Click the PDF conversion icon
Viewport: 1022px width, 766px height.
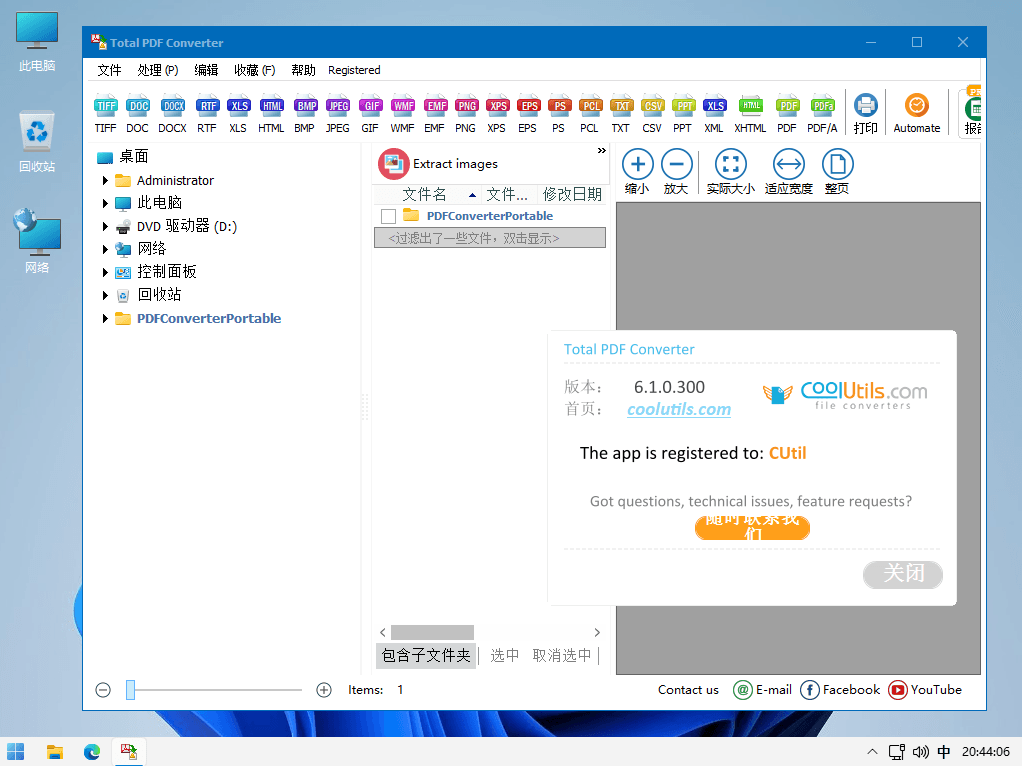coord(787,114)
